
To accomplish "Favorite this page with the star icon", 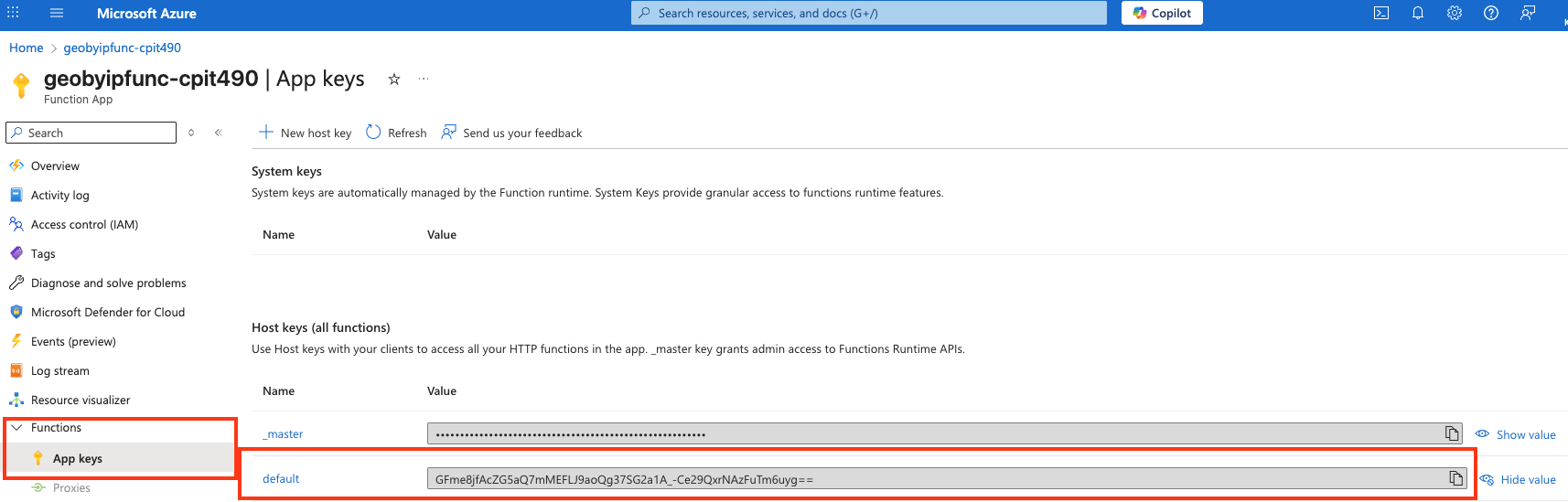I will coord(394,80).
